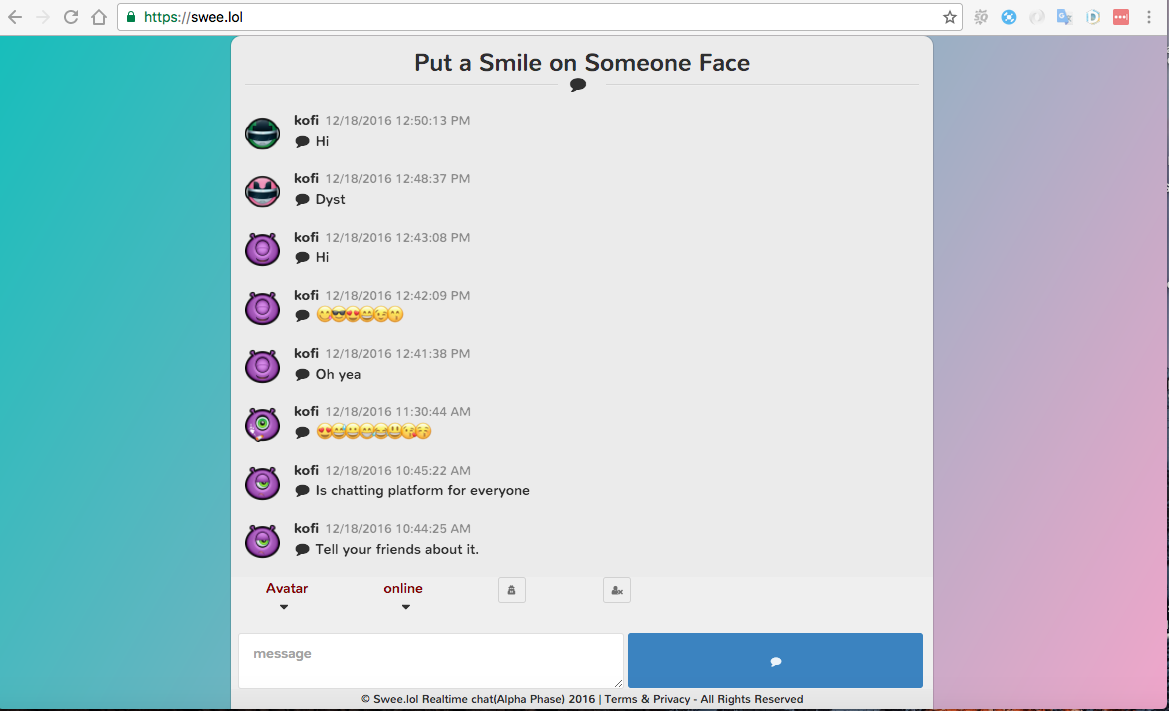1169x711 pixels.
Task: Go to the browser home page
Action: tap(99, 17)
